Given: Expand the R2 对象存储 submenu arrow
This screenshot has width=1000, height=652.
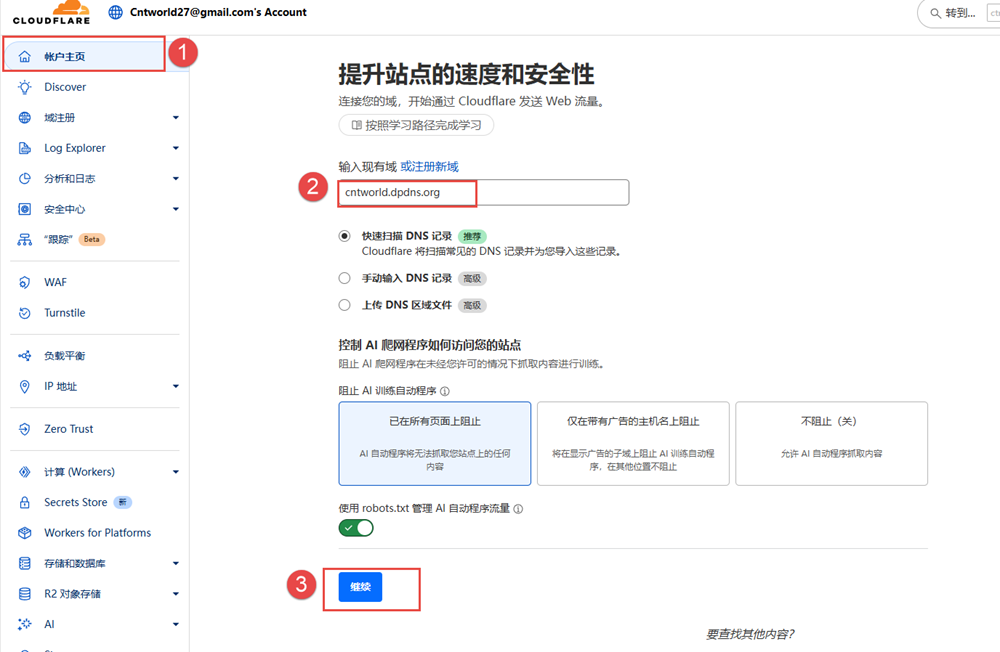Looking at the screenshot, I should 175,594.
